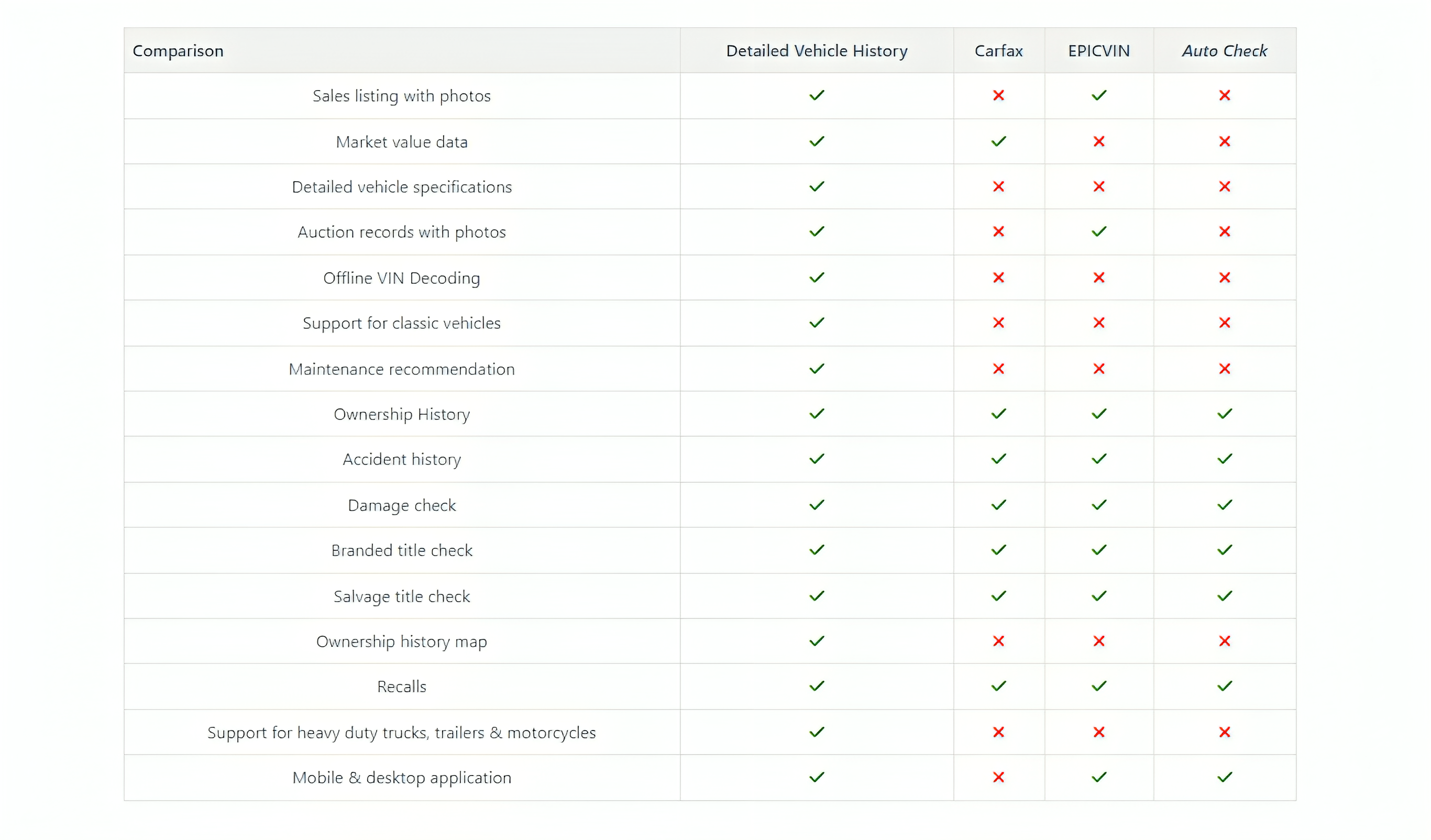Viewport: 1431px width, 840px height.
Task: Click Auto Check checkmark for Mobile & desktop application
Action: [1224, 777]
